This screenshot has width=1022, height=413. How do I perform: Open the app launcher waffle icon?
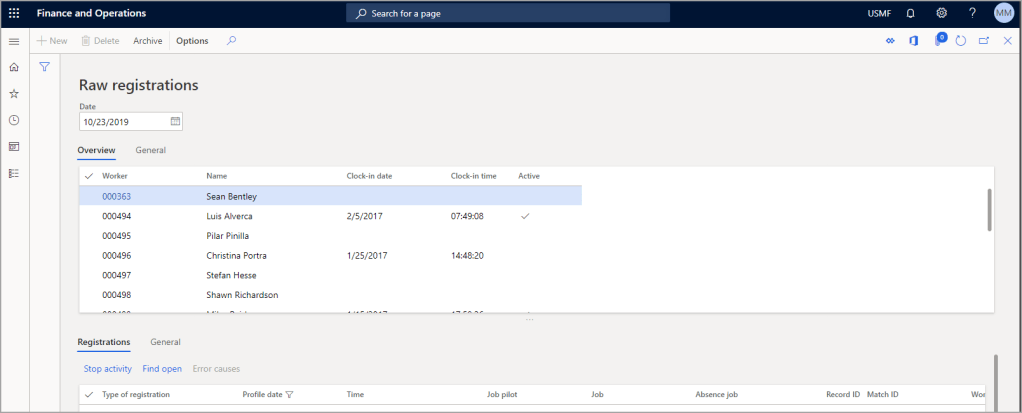point(14,13)
